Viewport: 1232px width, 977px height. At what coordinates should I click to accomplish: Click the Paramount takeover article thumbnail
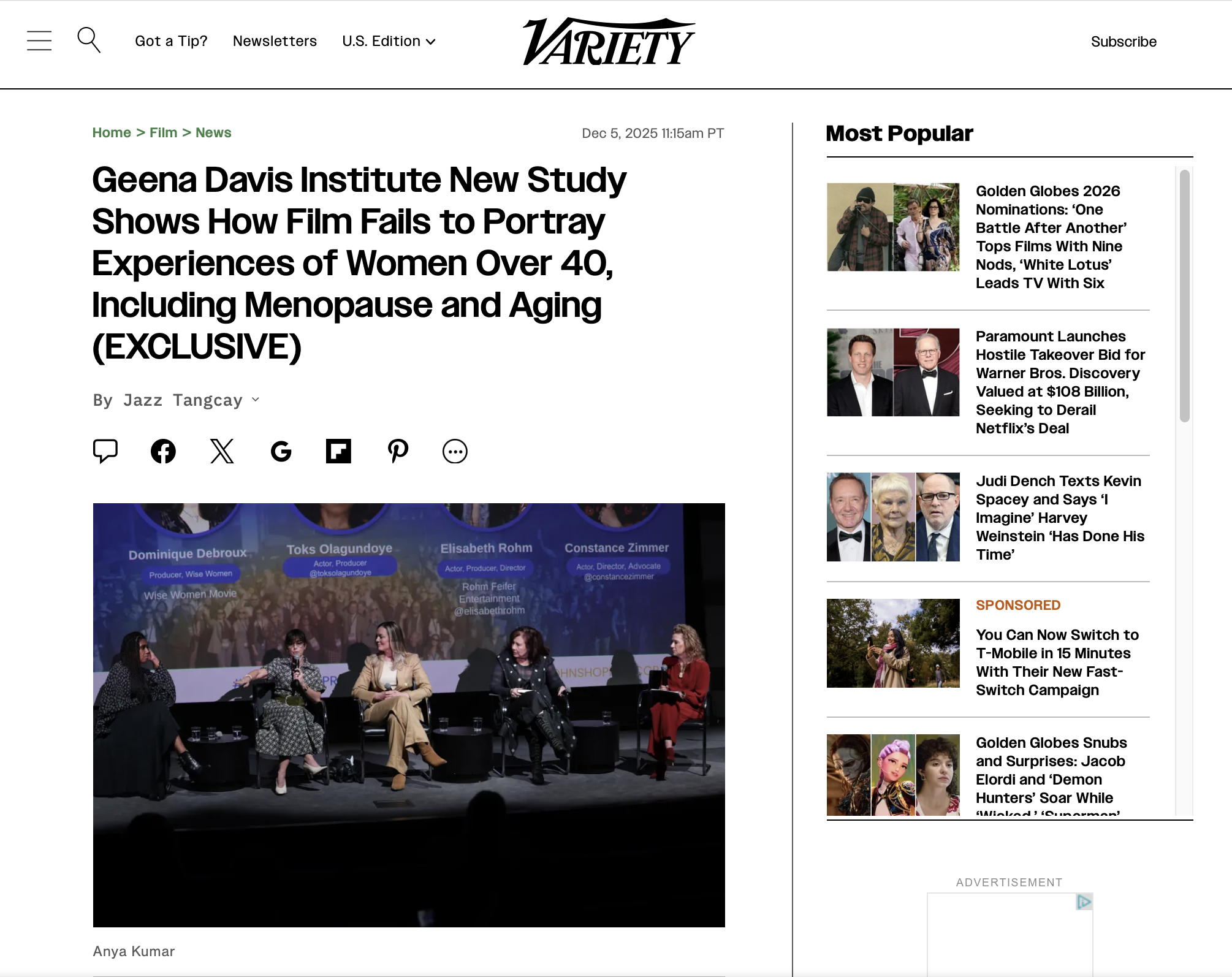(x=892, y=371)
